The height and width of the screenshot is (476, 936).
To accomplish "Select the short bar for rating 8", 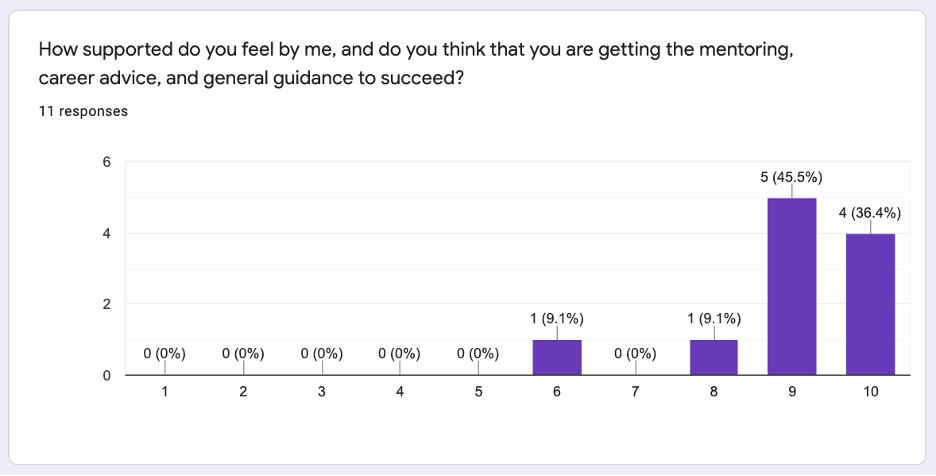I will point(714,357).
